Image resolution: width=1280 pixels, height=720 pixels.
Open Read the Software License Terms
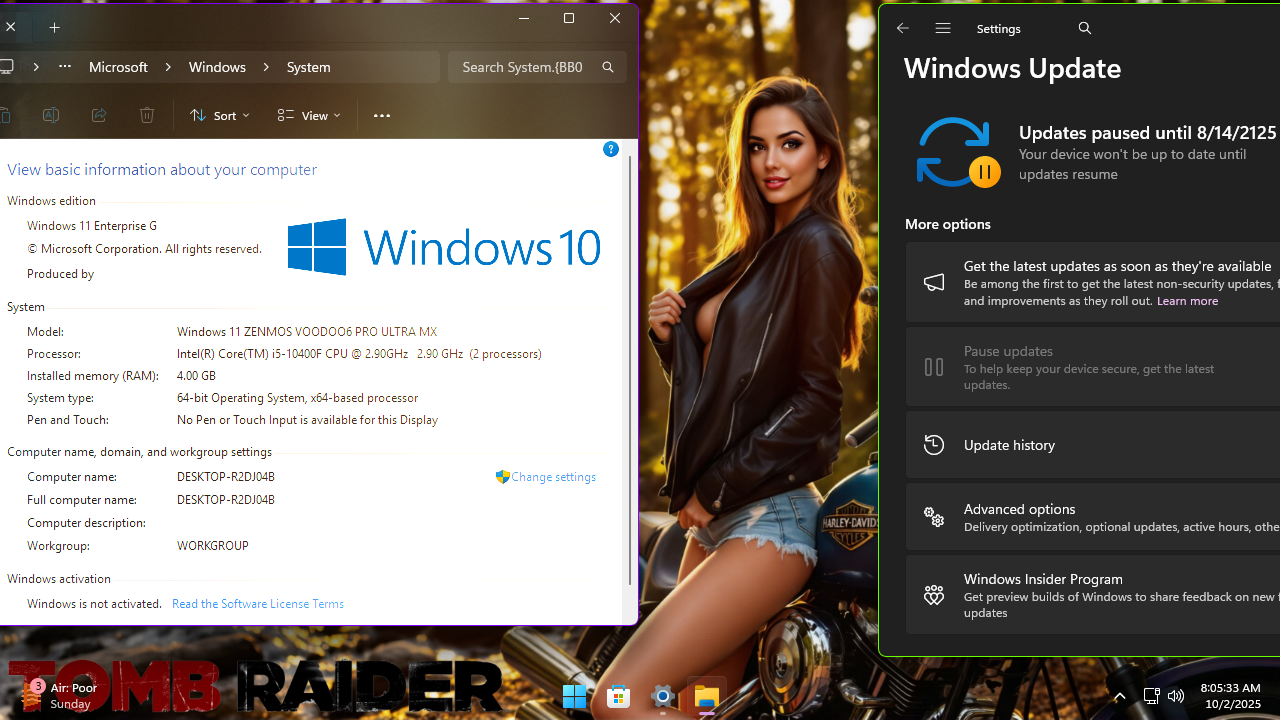pos(258,604)
